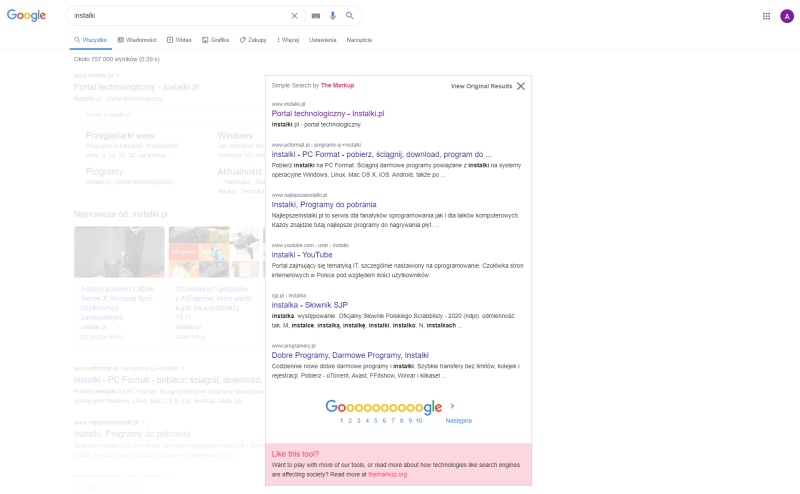Go to results page 8
The width and height of the screenshot is (800, 494).
(x=402, y=421)
